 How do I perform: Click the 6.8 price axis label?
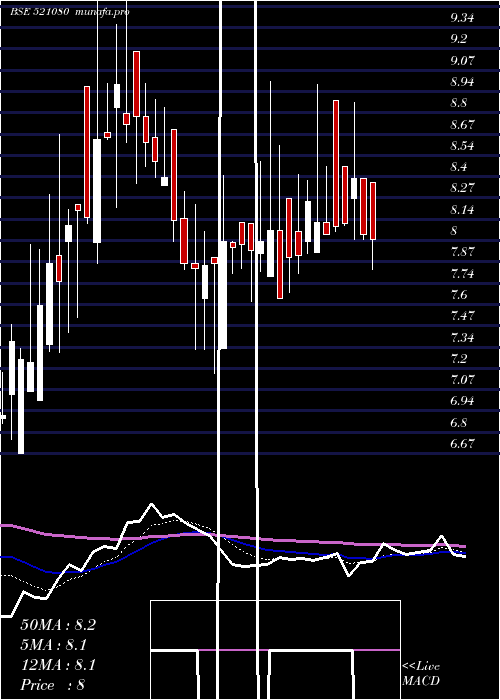pyautogui.click(x=459, y=422)
